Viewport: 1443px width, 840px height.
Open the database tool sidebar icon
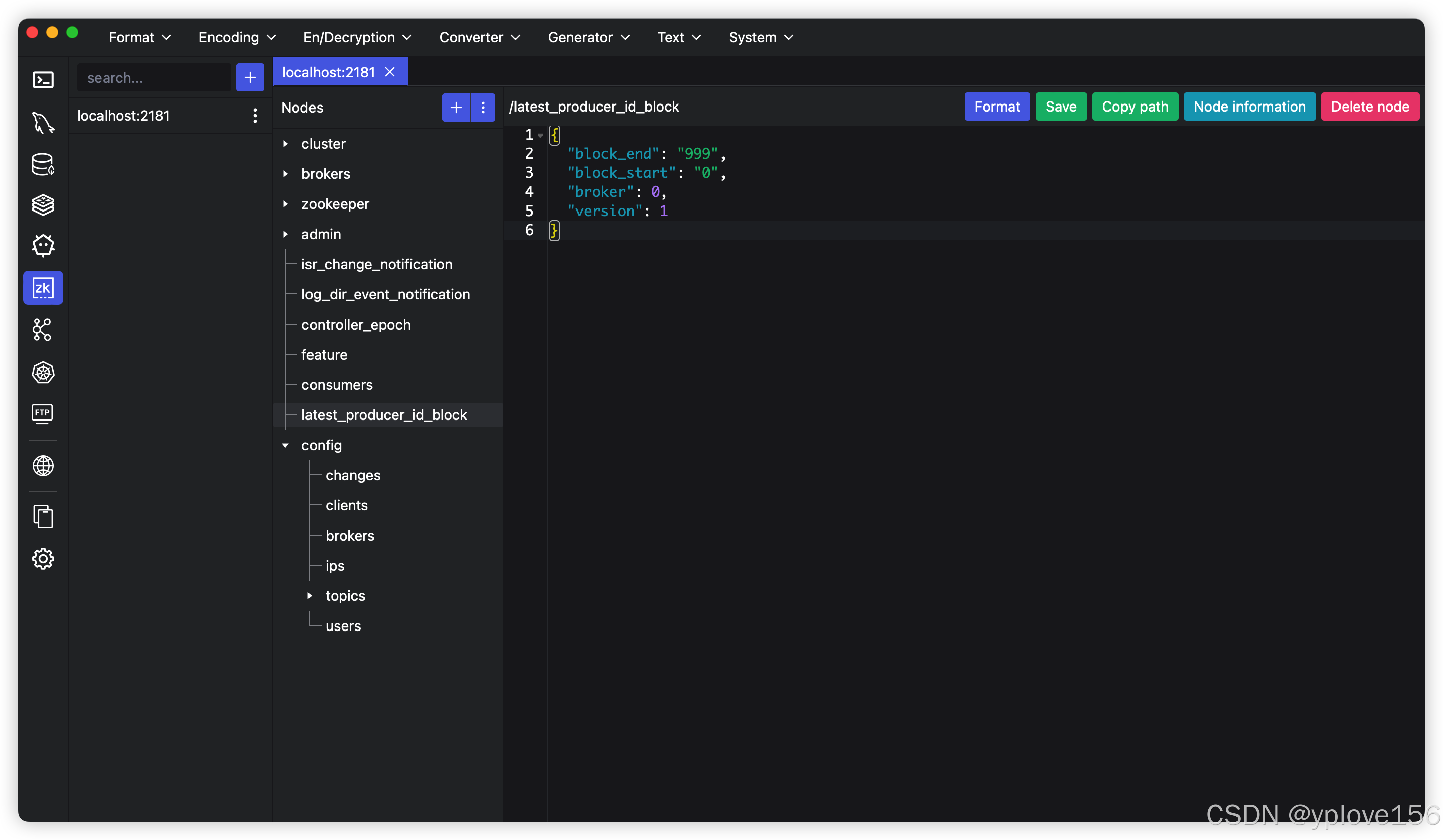tap(43, 164)
